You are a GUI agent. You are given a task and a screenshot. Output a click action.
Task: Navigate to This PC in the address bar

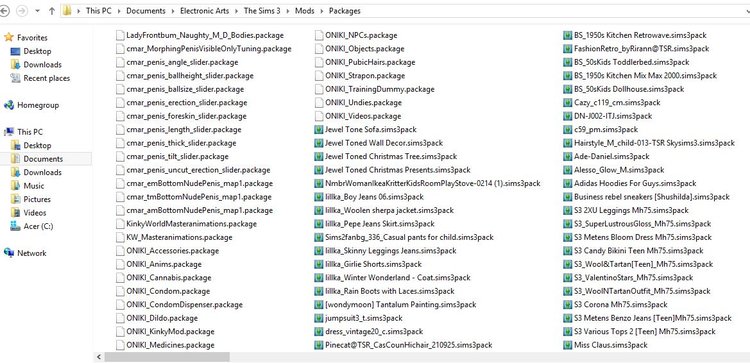99,11
